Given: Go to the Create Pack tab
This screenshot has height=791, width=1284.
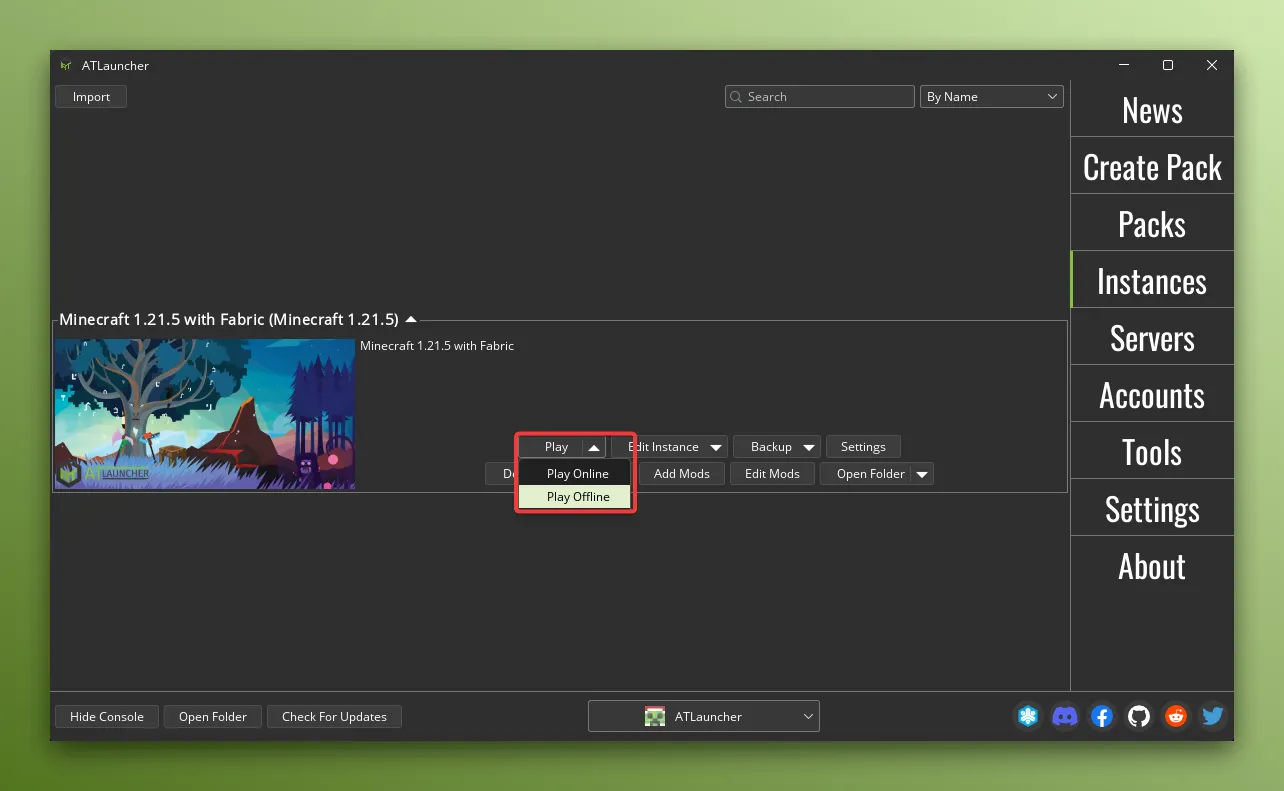Looking at the screenshot, I should 1152,167.
